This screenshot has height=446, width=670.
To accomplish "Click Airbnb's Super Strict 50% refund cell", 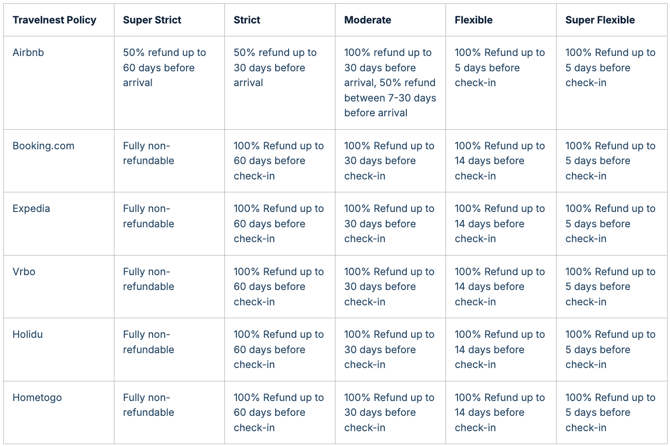I will click(165, 68).
